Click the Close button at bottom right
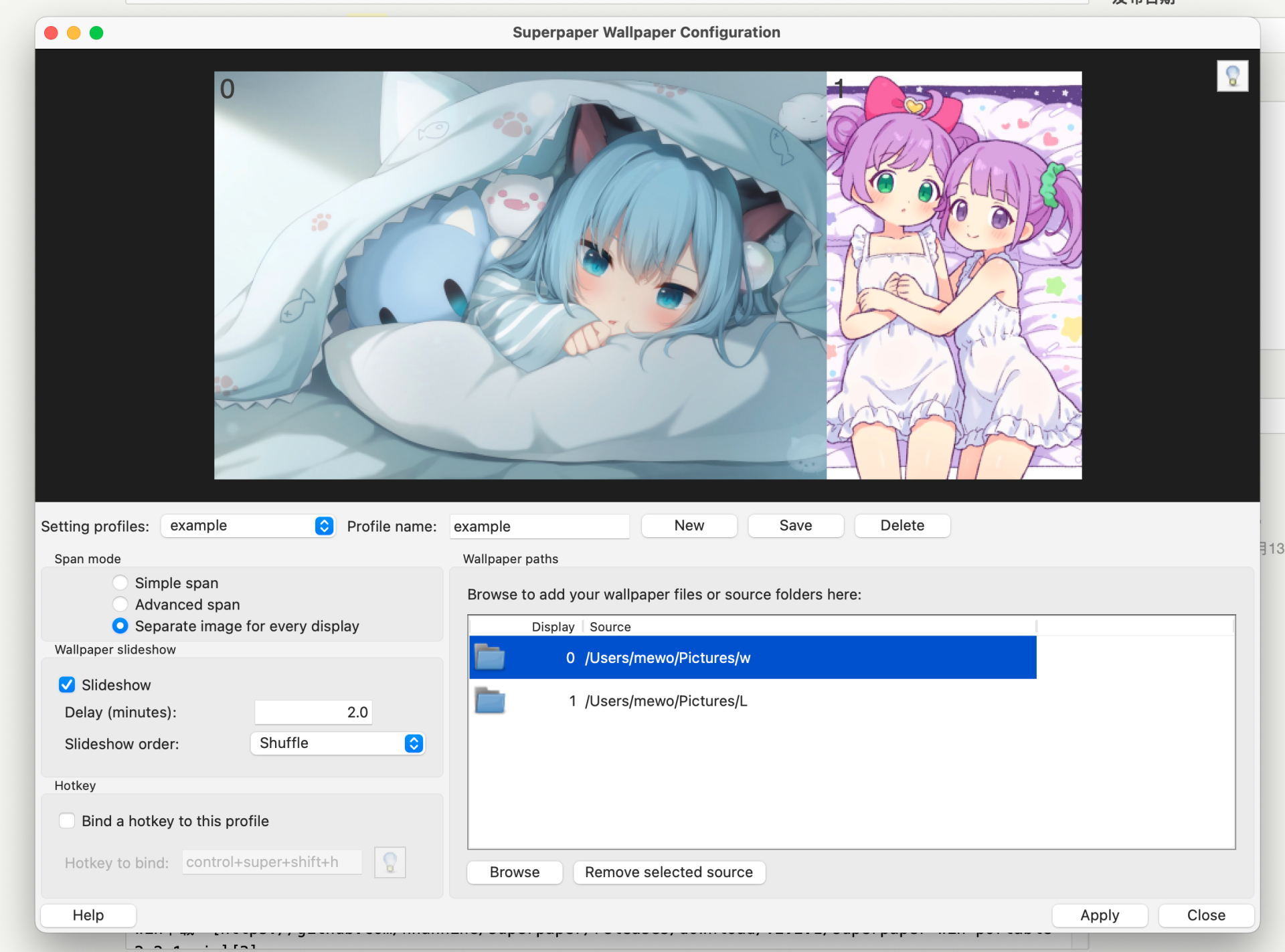This screenshot has width=1285, height=952. [1206, 915]
